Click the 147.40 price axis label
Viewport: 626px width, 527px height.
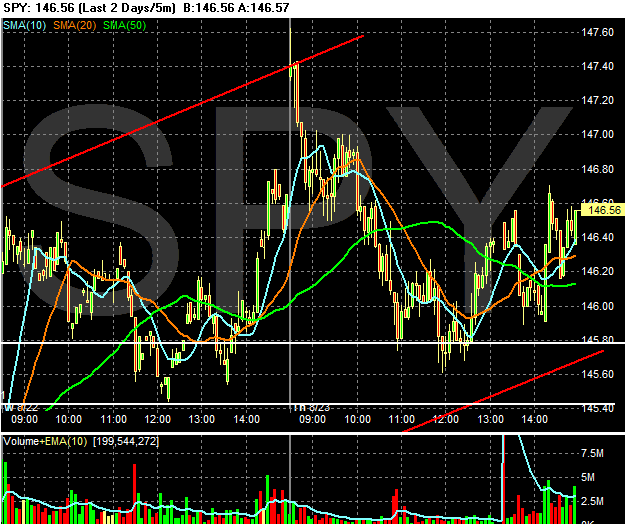point(598,66)
